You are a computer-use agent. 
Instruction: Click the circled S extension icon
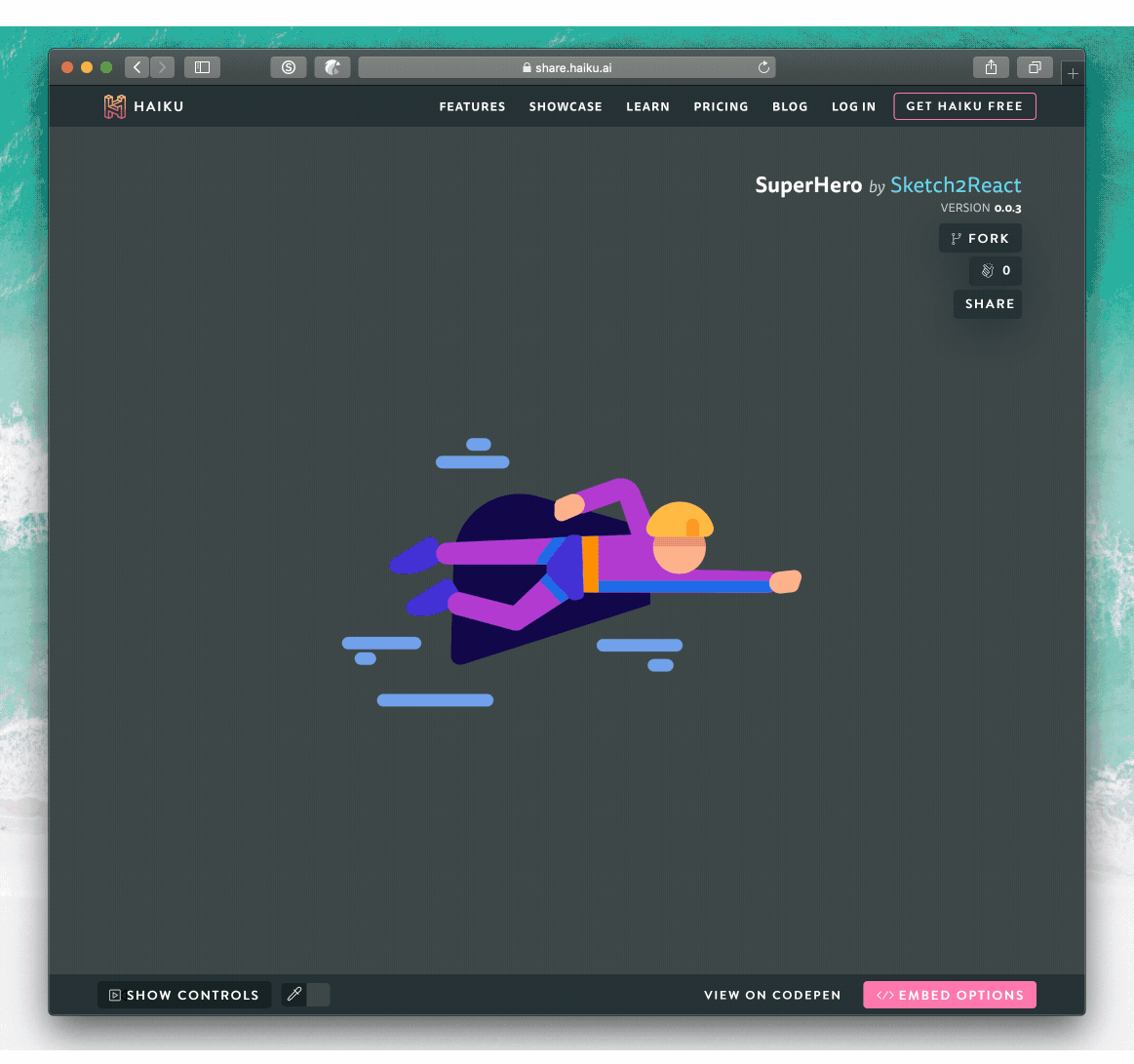click(289, 67)
